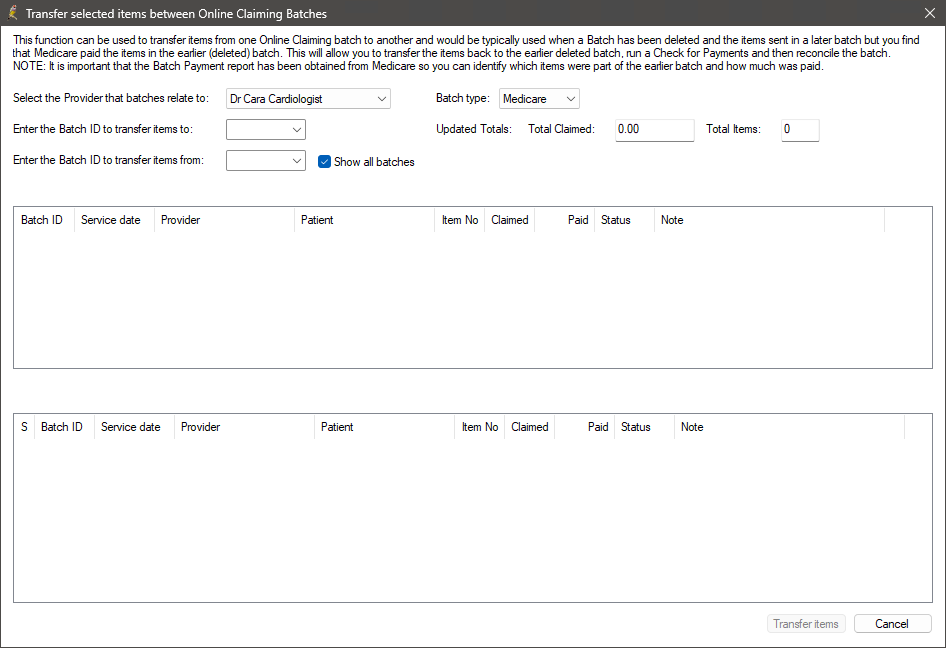This screenshot has height=648, width=946.
Task: Click the 'Updated Totals:' label
Action: click(474, 129)
